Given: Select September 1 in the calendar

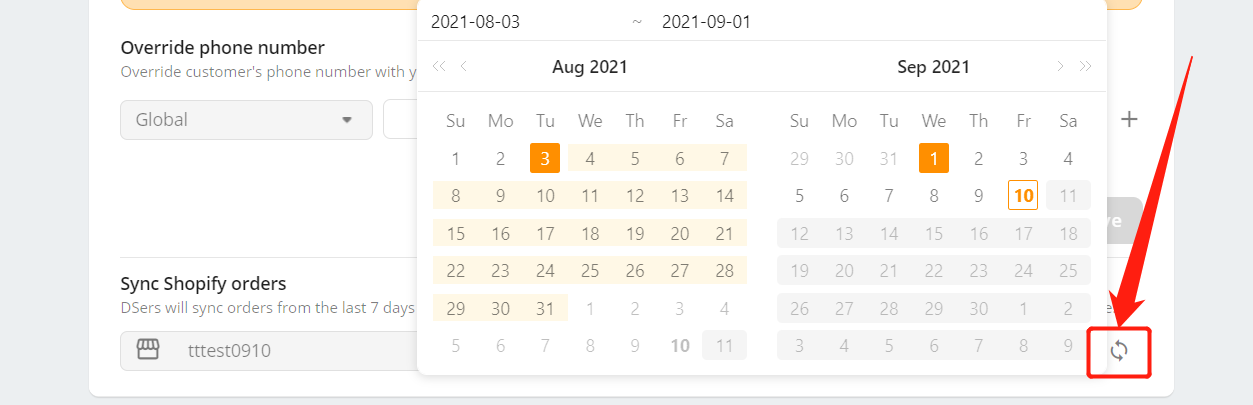Looking at the screenshot, I should (934, 158).
